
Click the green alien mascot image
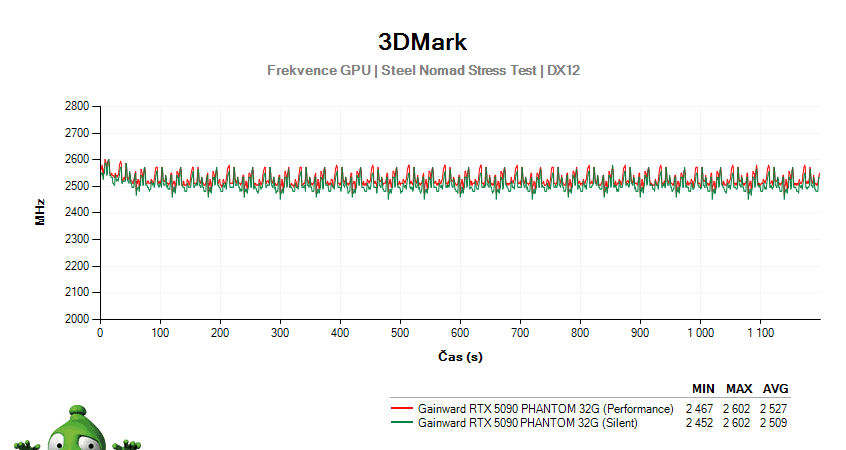(x=77, y=428)
